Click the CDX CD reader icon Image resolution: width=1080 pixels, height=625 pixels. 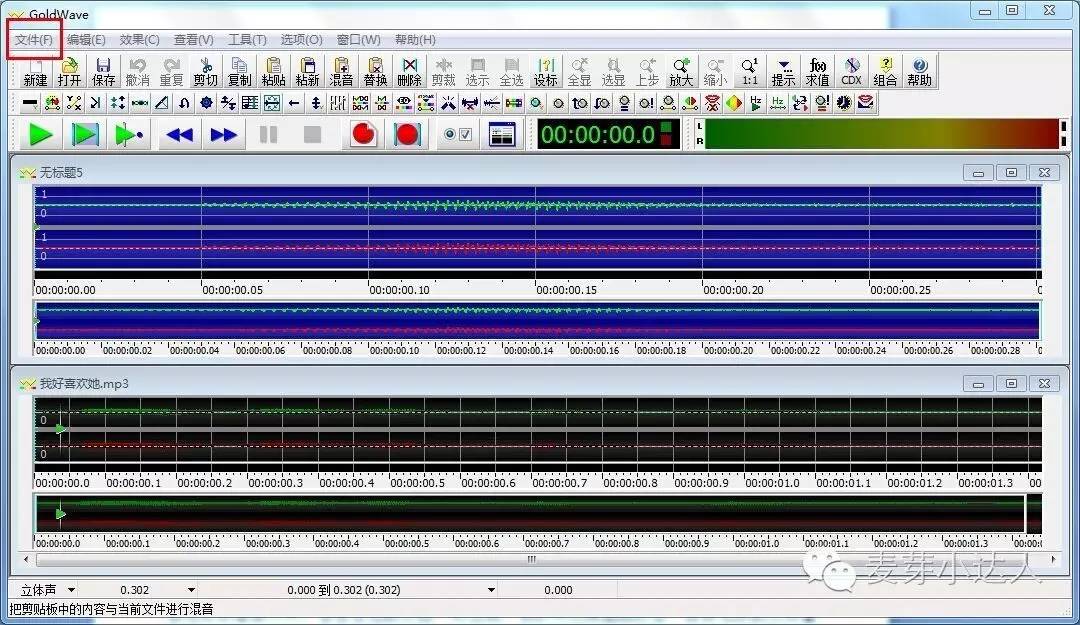point(851,72)
